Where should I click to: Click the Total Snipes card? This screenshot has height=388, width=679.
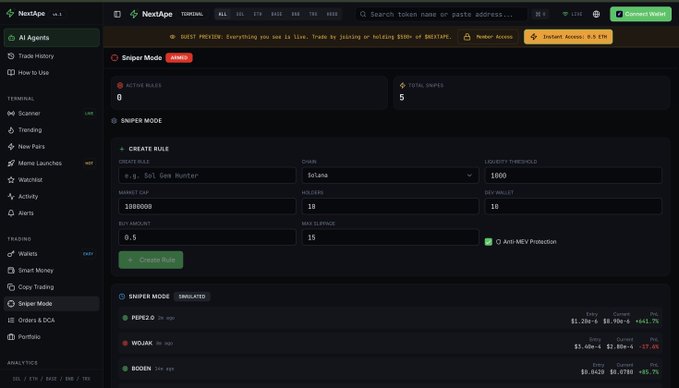coord(531,93)
